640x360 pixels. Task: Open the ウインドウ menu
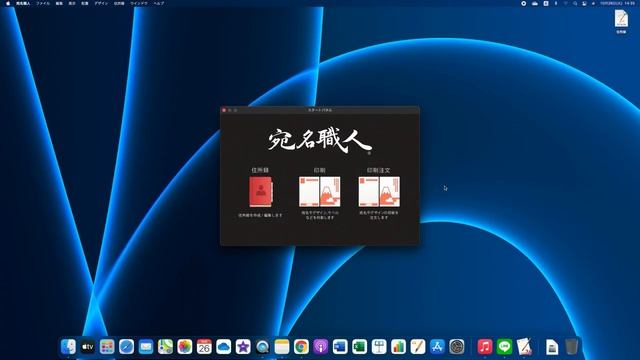click(x=139, y=3)
